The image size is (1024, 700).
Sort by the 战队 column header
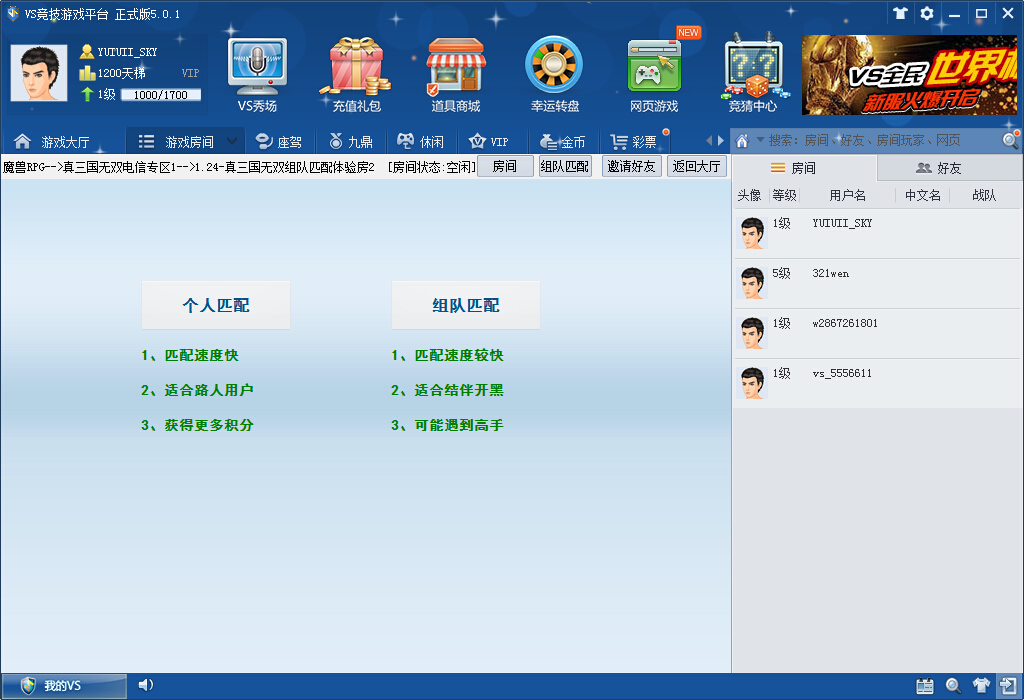(x=984, y=195)
